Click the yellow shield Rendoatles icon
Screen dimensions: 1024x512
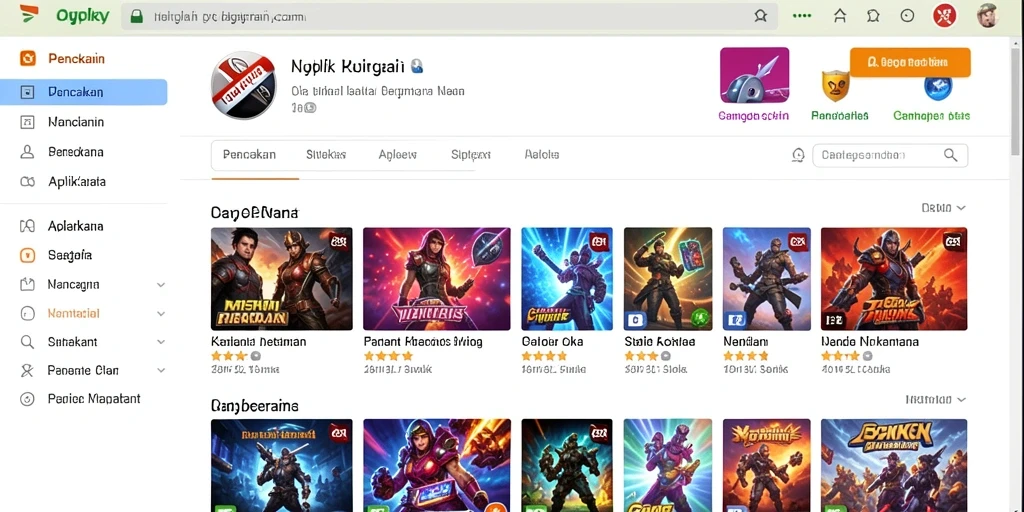[x=835, y=85]
